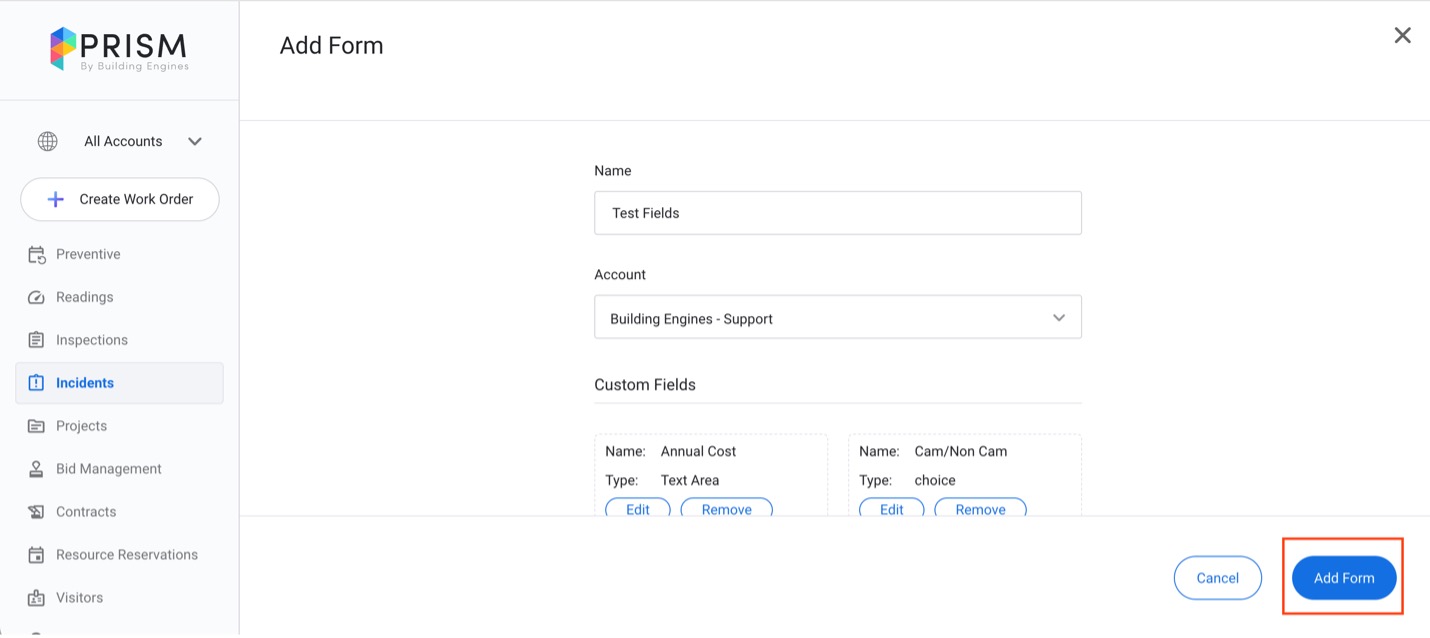Screen dimensions: 1430x638
Task: Open the Account dropdown for Building Engines - Support
Action: click(x=836, y=318)
